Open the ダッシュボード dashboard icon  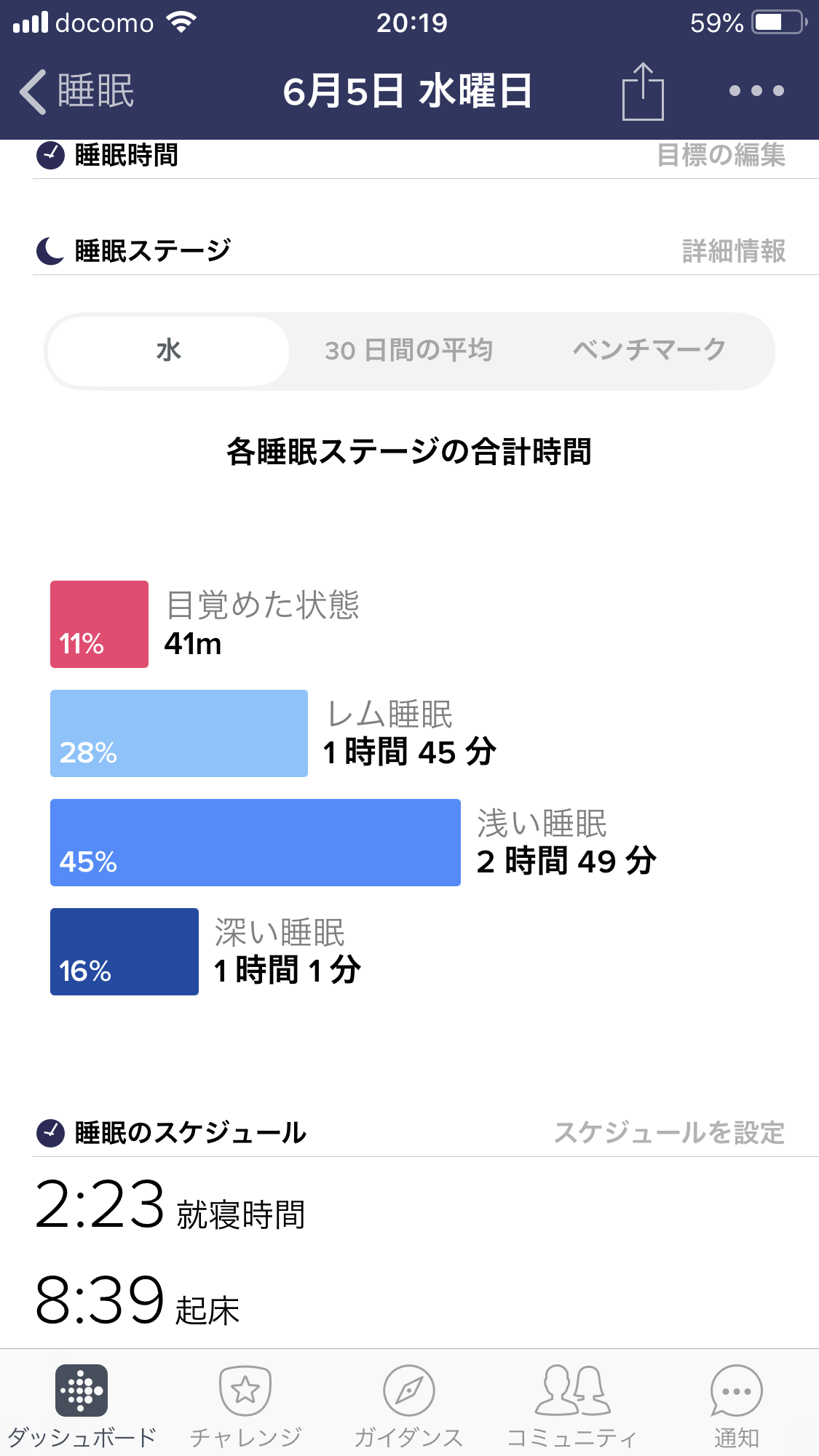[x=82, y=1391]
